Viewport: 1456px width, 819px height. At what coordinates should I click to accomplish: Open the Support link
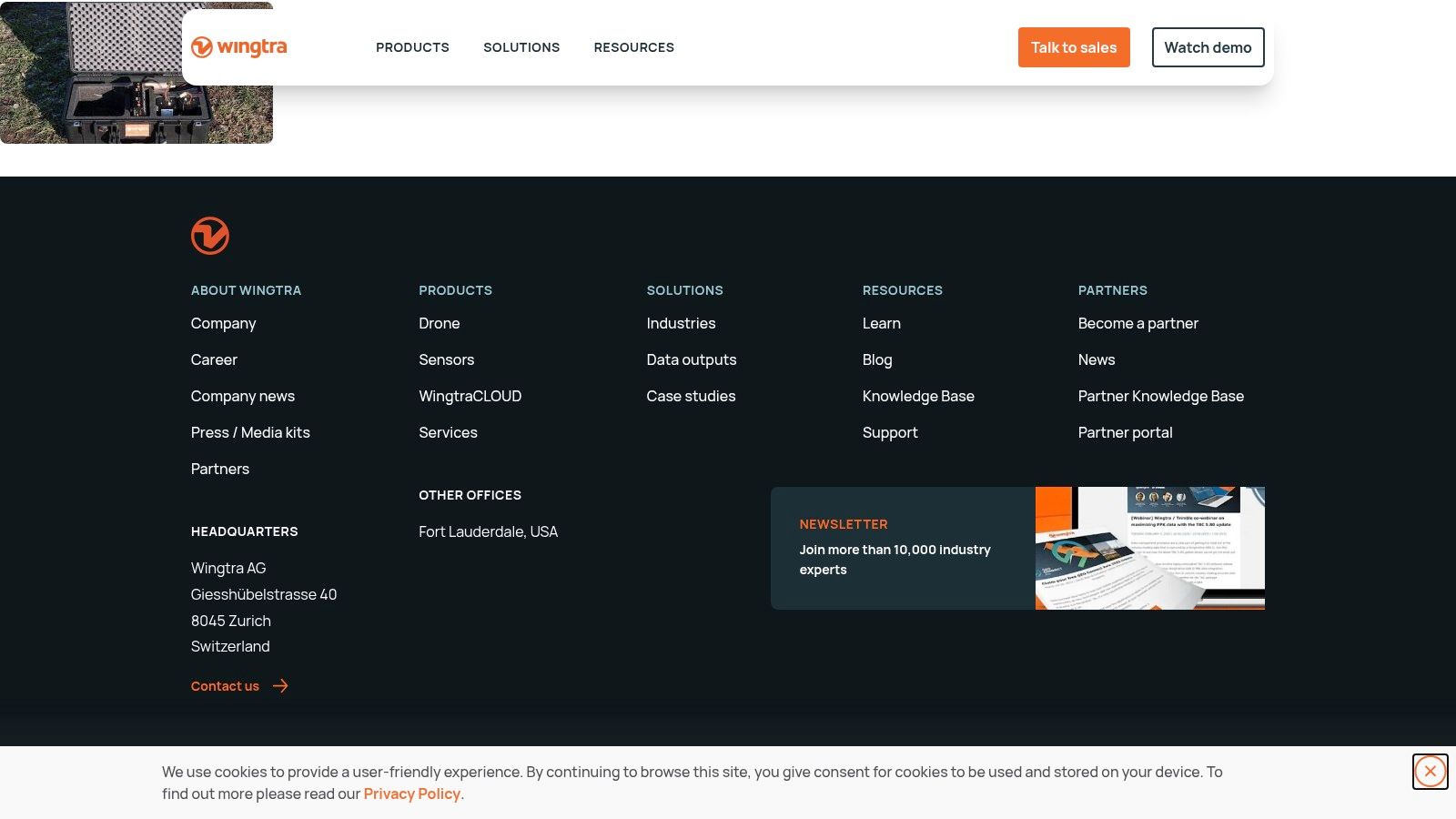click(x=890, y=432)
